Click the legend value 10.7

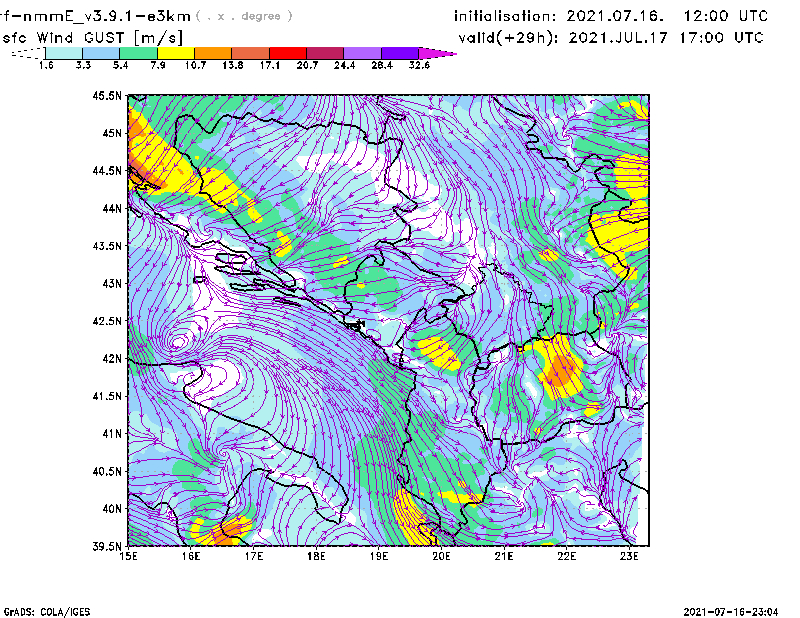click(x=195, y=65)
